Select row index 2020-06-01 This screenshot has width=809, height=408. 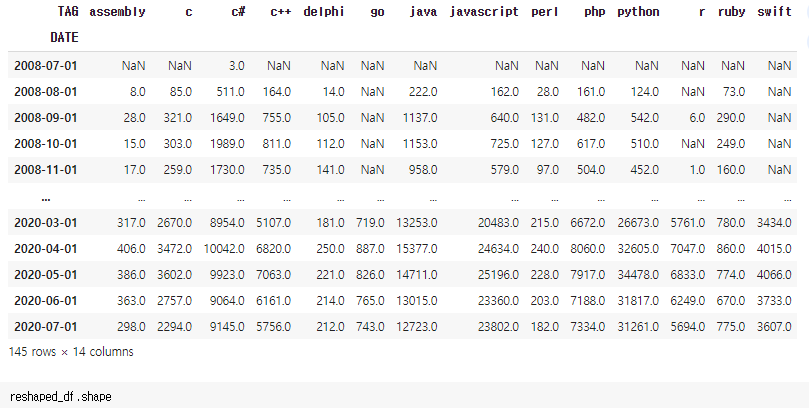coord(45,301)
